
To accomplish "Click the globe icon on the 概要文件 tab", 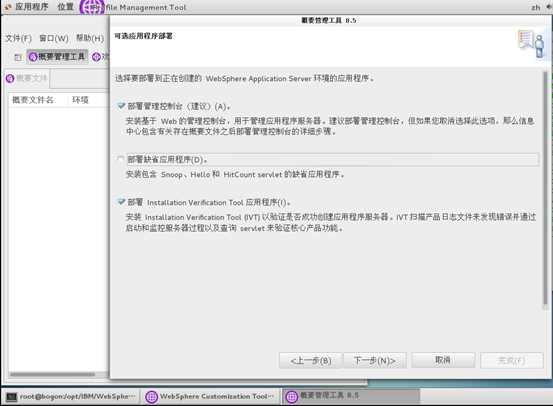I will [10, 78].
